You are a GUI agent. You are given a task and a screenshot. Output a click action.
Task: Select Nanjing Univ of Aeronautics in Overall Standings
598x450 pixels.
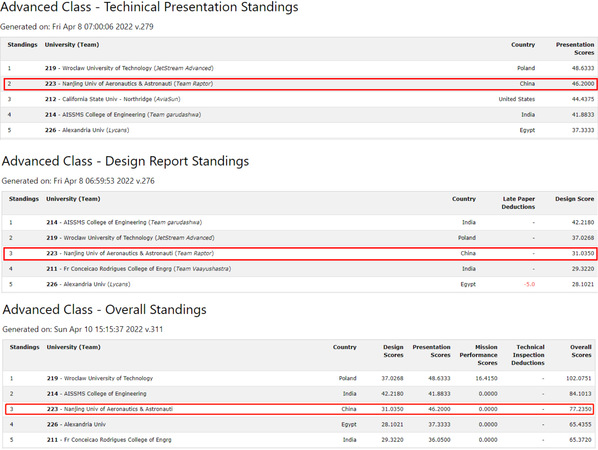[x=110, y=409]
